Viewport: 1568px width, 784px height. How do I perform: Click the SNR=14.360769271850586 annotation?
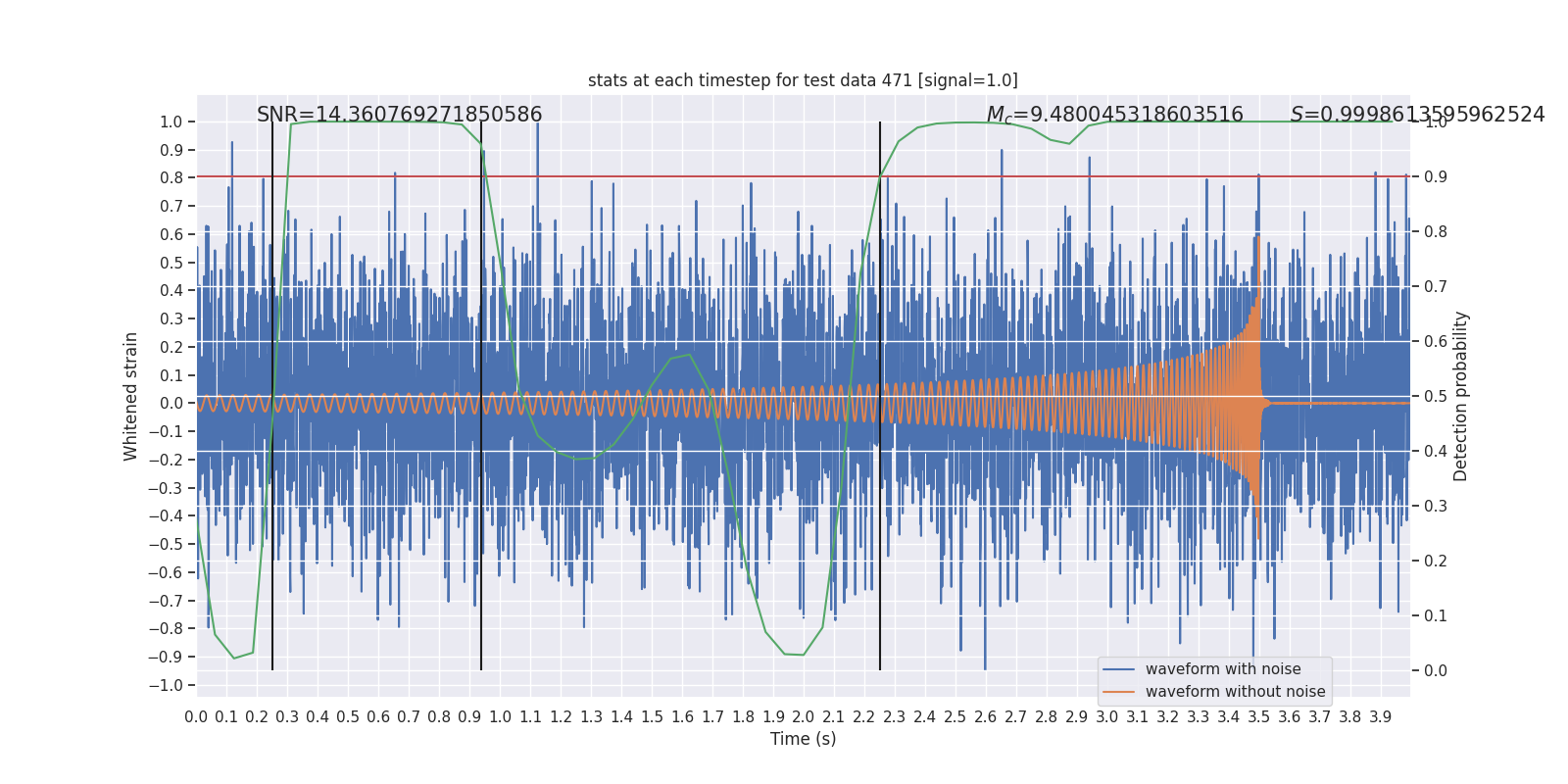point(400,115)
